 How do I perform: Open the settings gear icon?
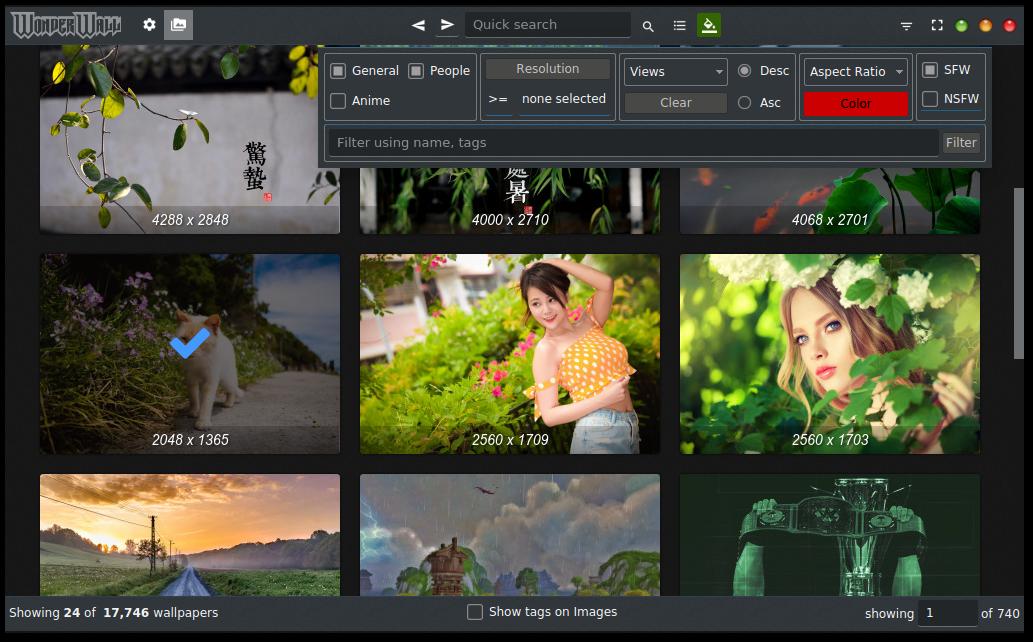click(149, 25)
